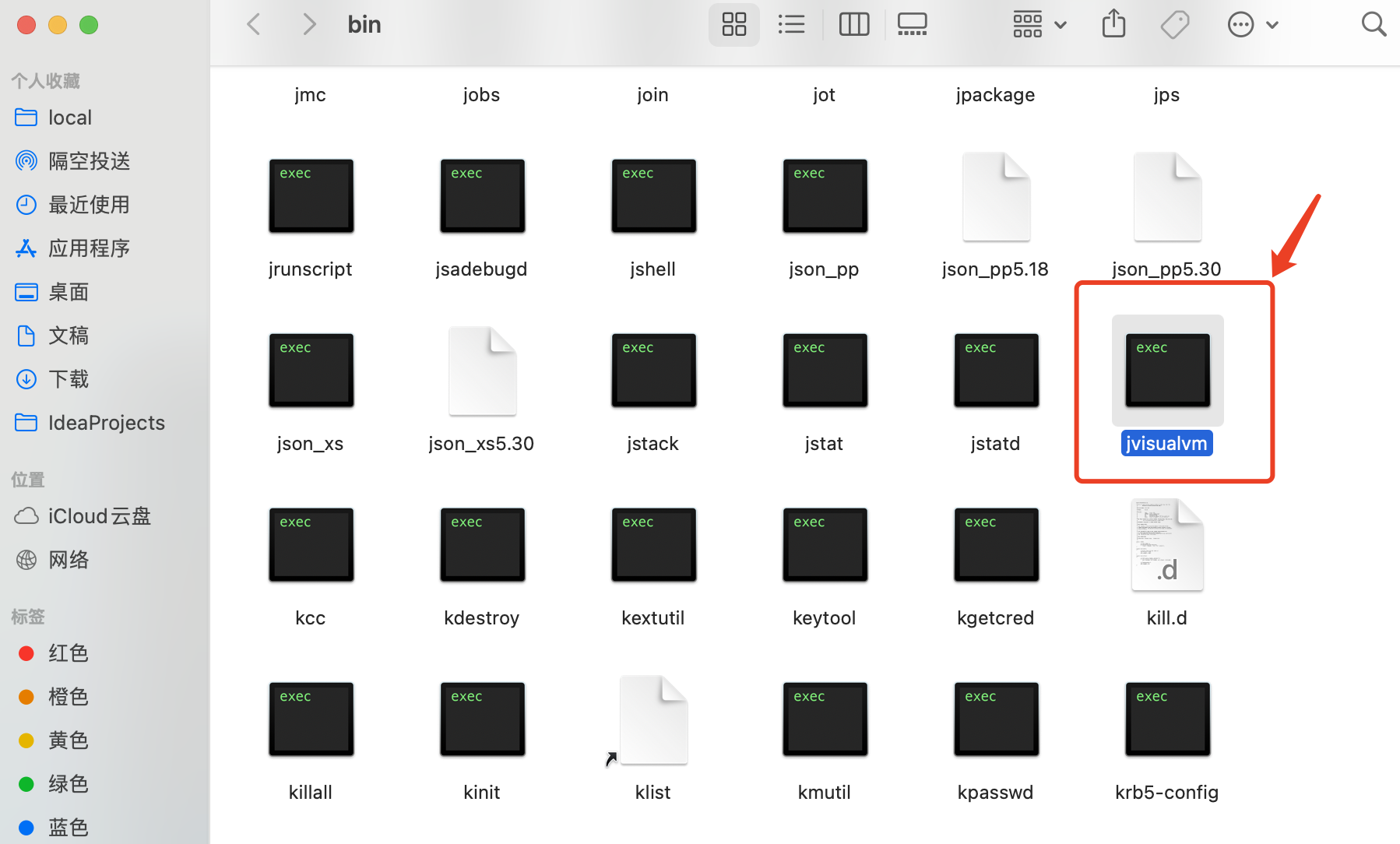Select the jvisualvm executable icon
1400x844 pixels.
[1166, 370]
